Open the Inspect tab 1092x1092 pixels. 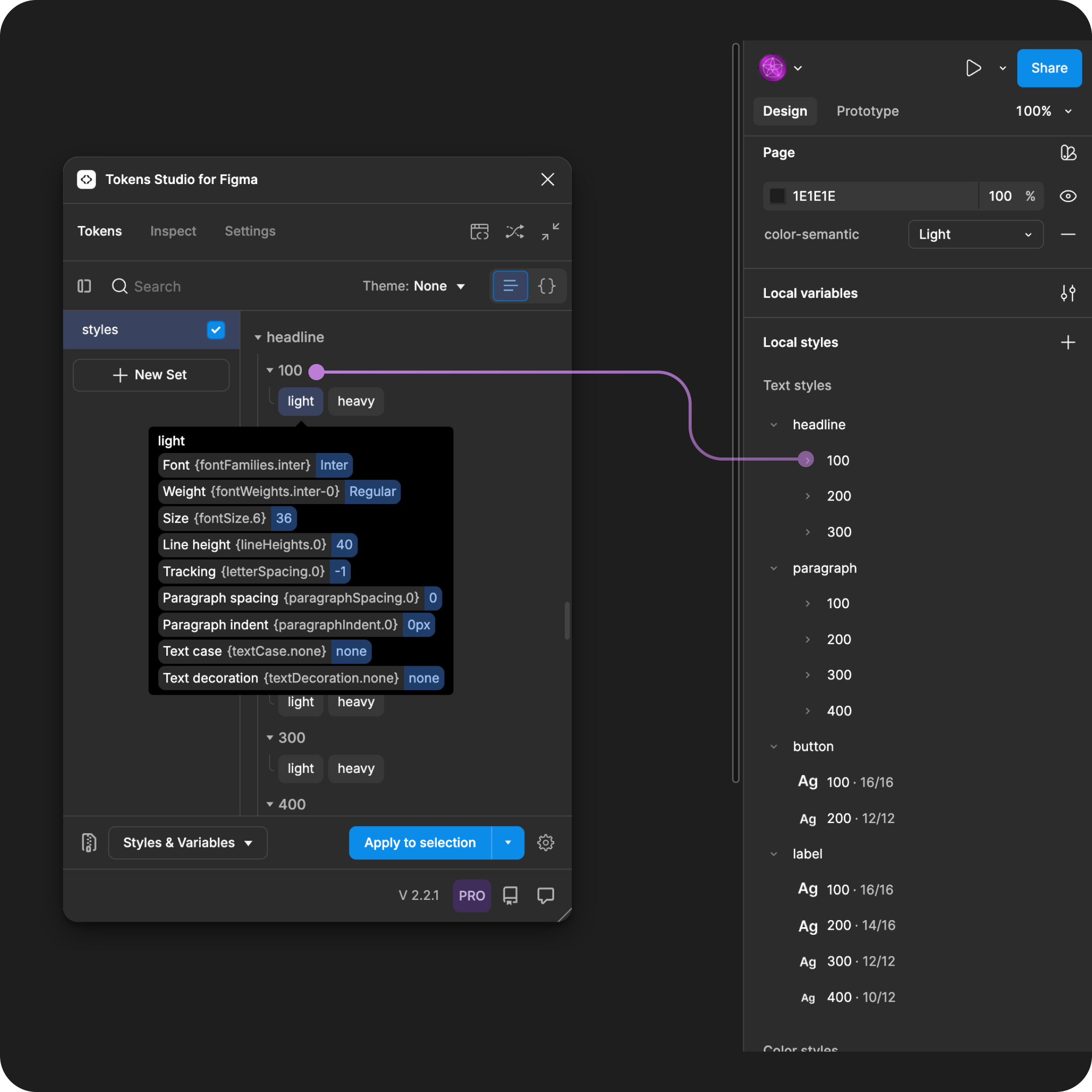coord(173,231)
